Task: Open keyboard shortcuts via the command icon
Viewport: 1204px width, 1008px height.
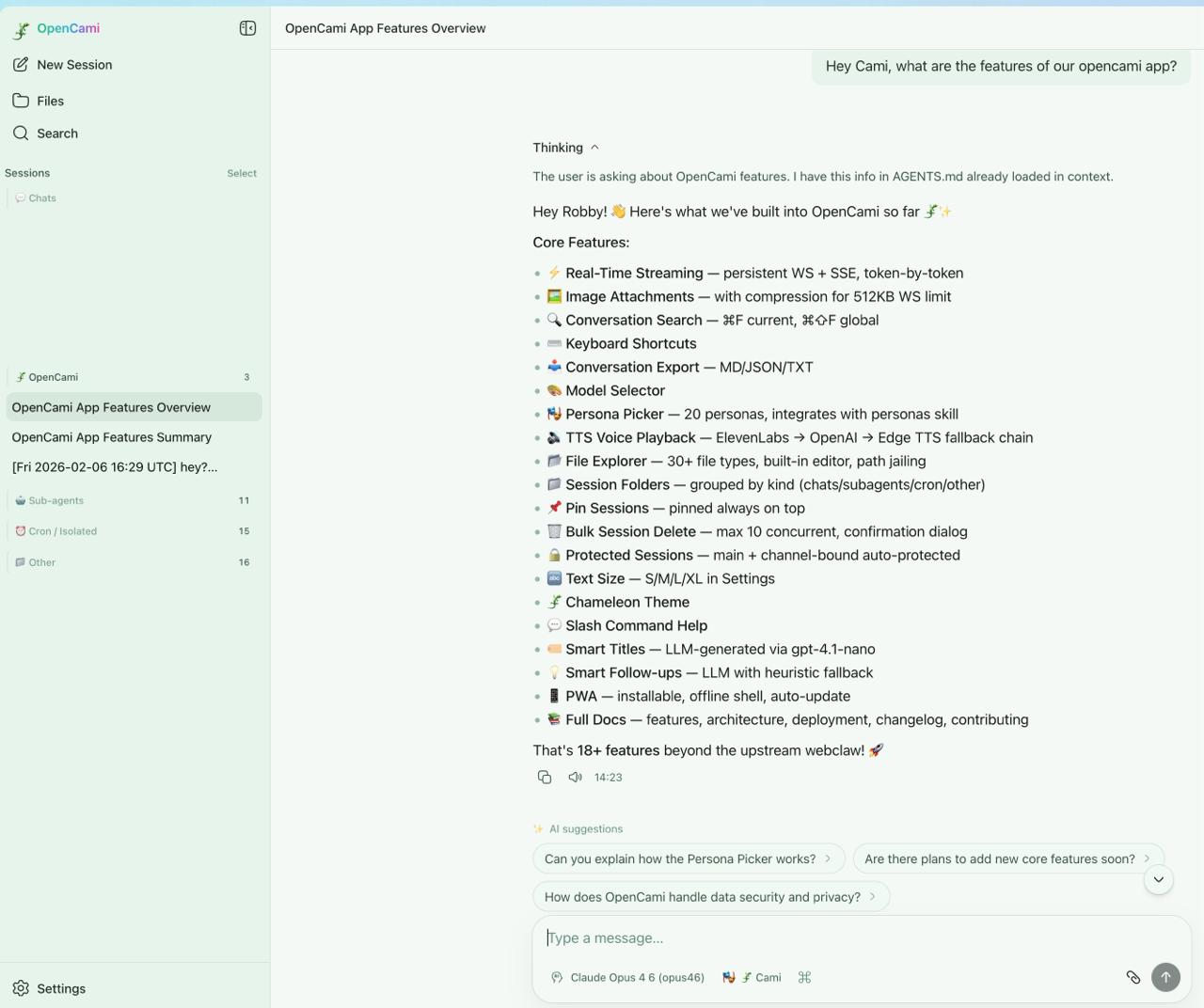Action: coord(804,977)
